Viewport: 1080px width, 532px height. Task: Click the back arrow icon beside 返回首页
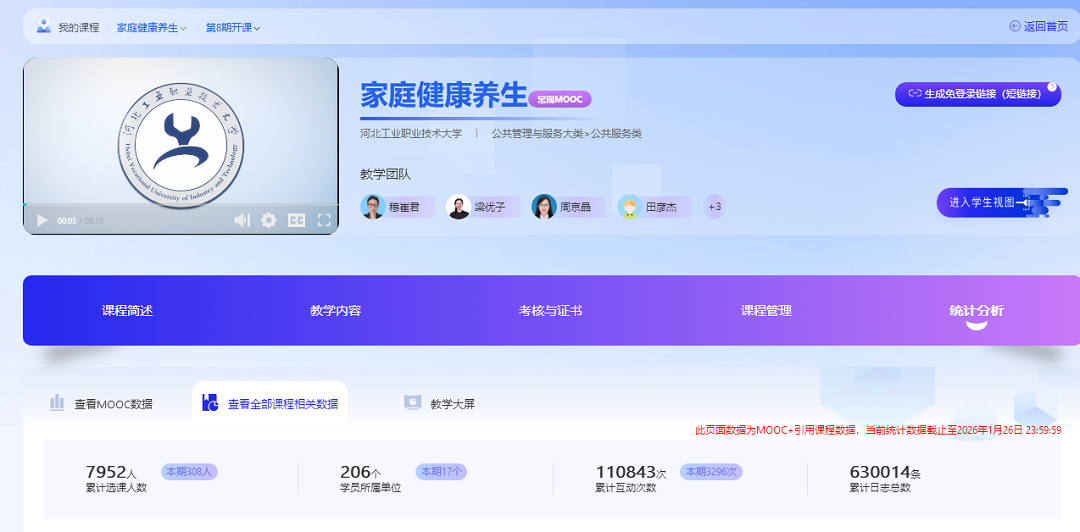pos(1015,26)
